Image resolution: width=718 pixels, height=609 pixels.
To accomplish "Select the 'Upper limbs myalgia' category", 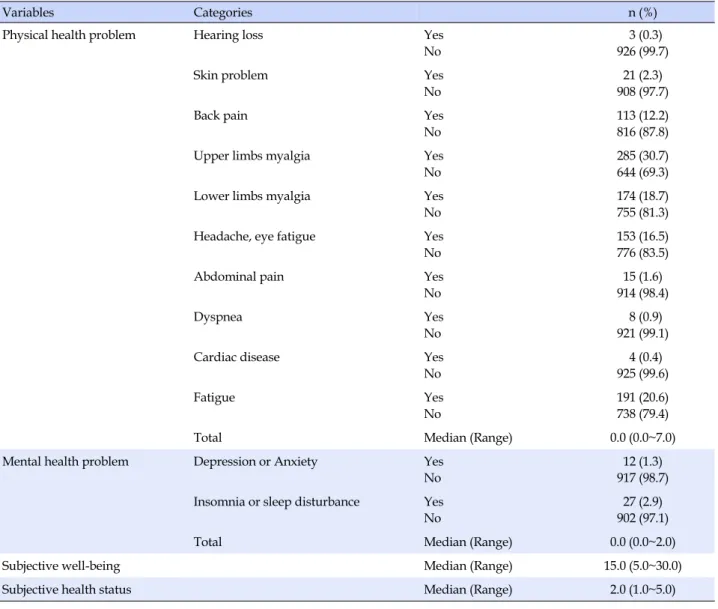I will [251, 156].
